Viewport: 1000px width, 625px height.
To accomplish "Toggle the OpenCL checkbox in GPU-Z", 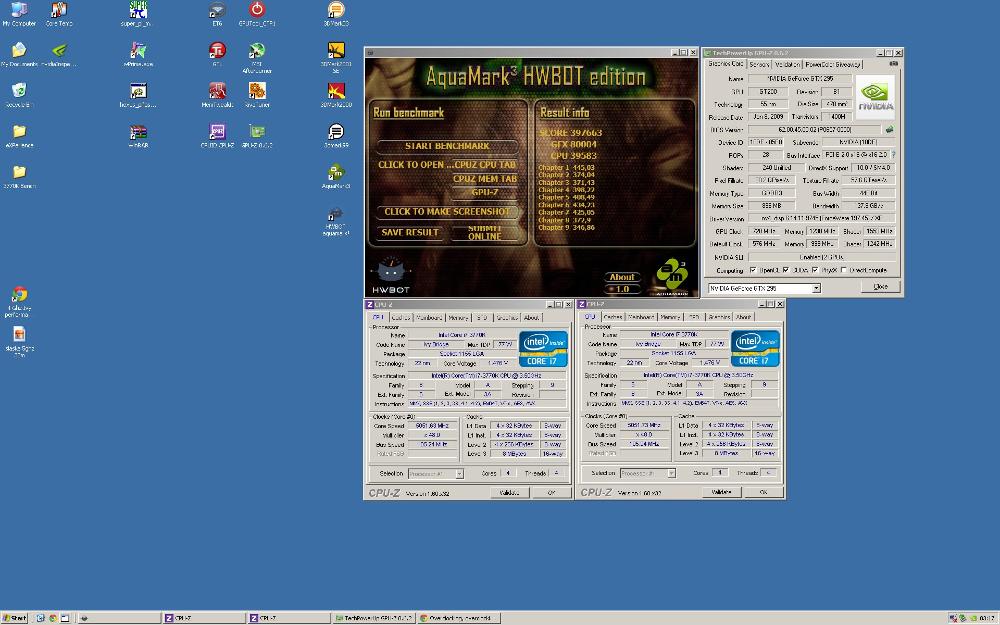I will (x=753, y=270).
